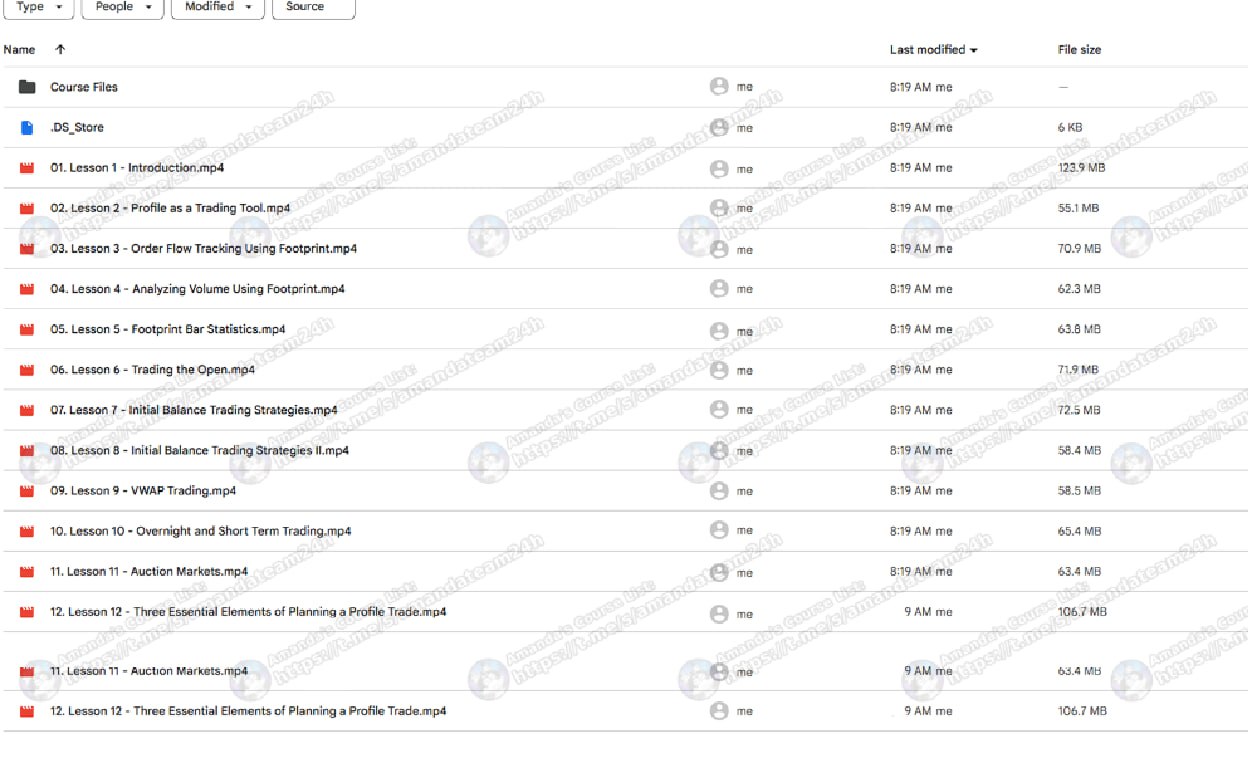
Task: Click owner avatar in Lesson 5 Footprint Bar row
Action: point(718,330)
